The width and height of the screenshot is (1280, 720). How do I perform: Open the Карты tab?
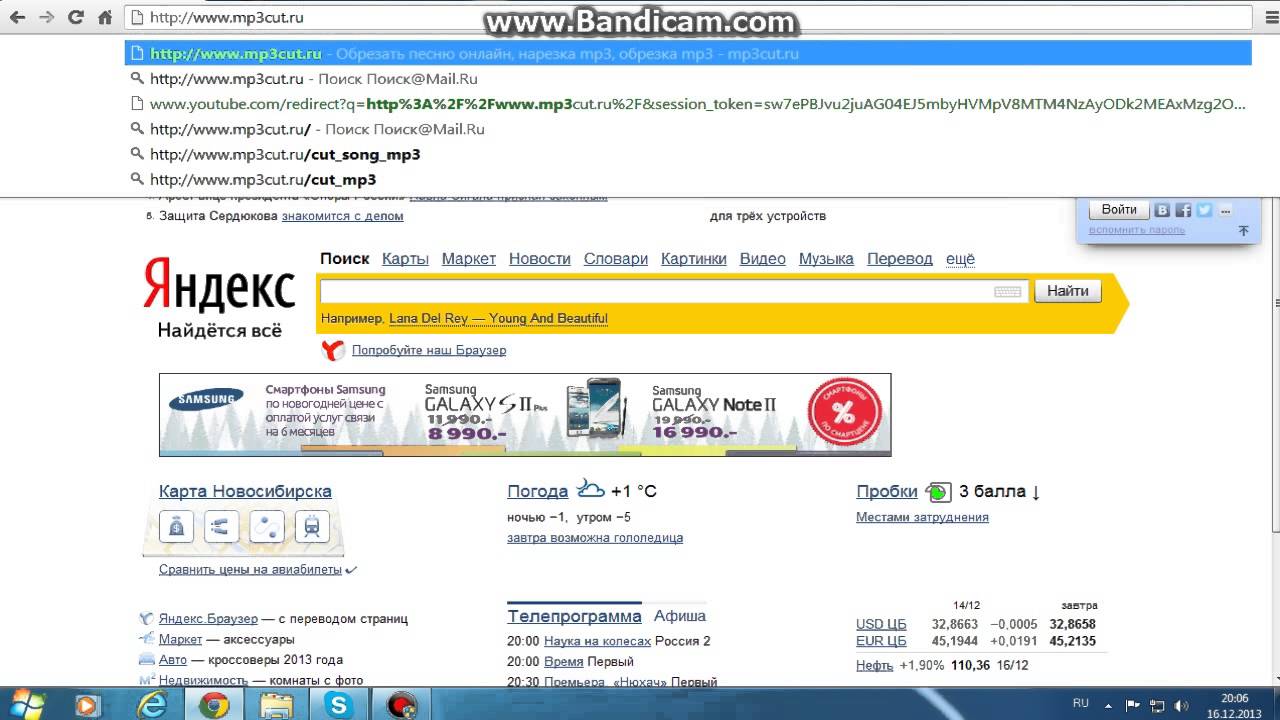405,259
